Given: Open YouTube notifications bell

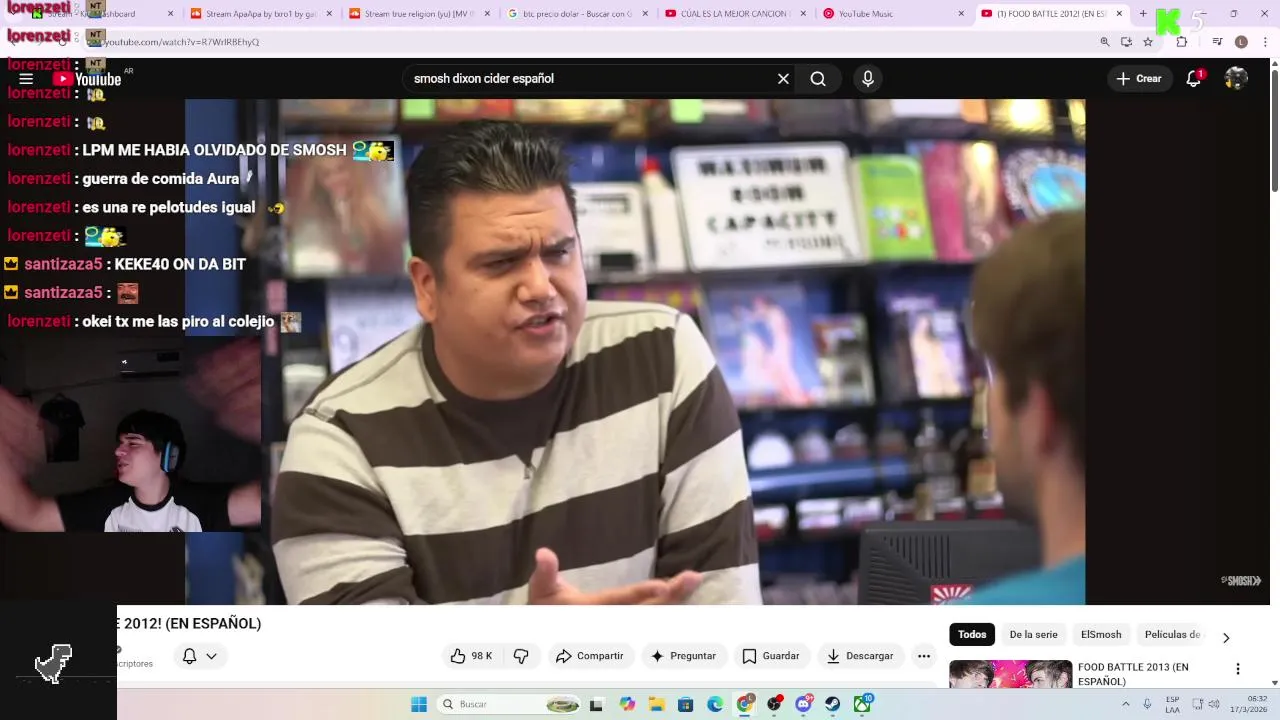Looking at the screenshot, I should [x=1193, y=79].
